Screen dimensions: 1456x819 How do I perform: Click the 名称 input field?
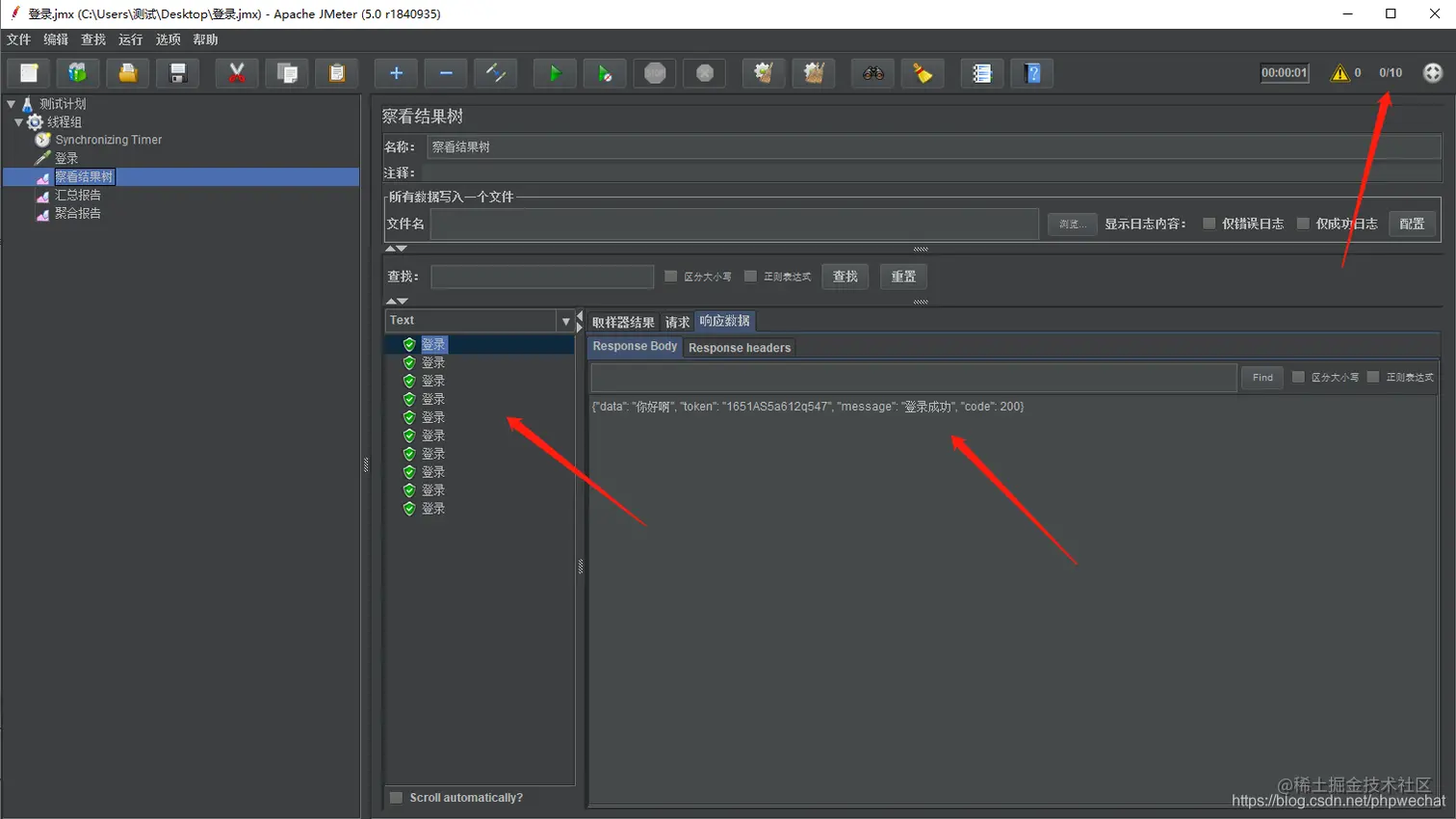point(934,147)
